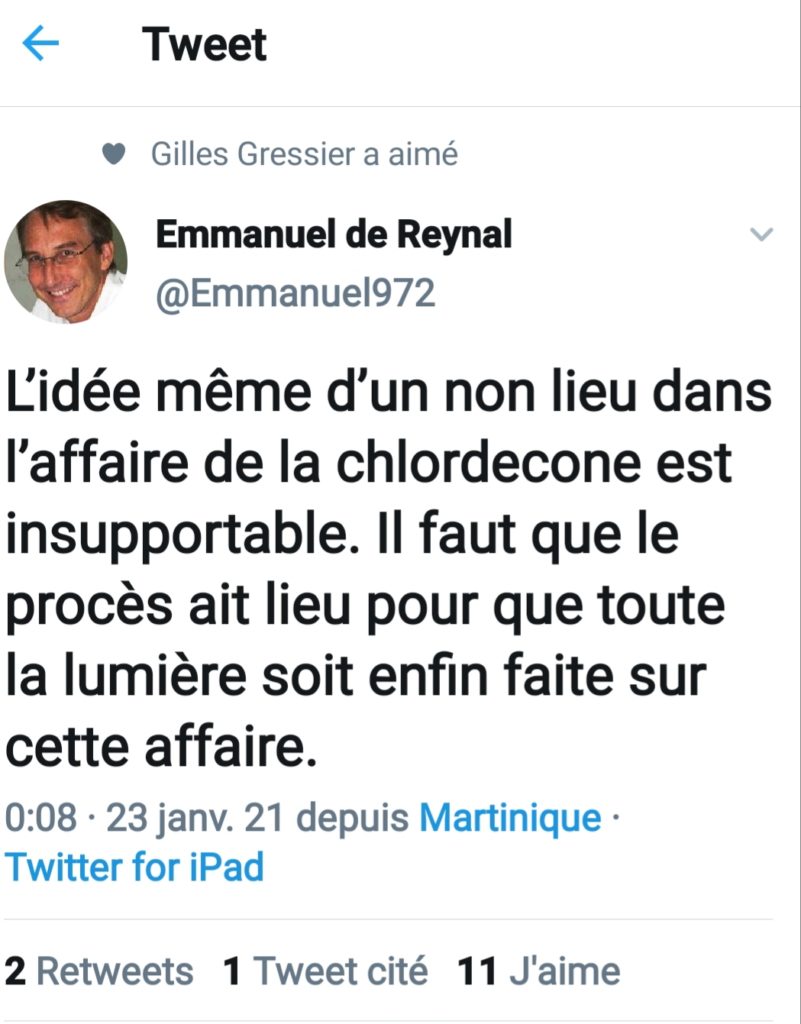View the 11 J'aime likes list

(539, 971)
